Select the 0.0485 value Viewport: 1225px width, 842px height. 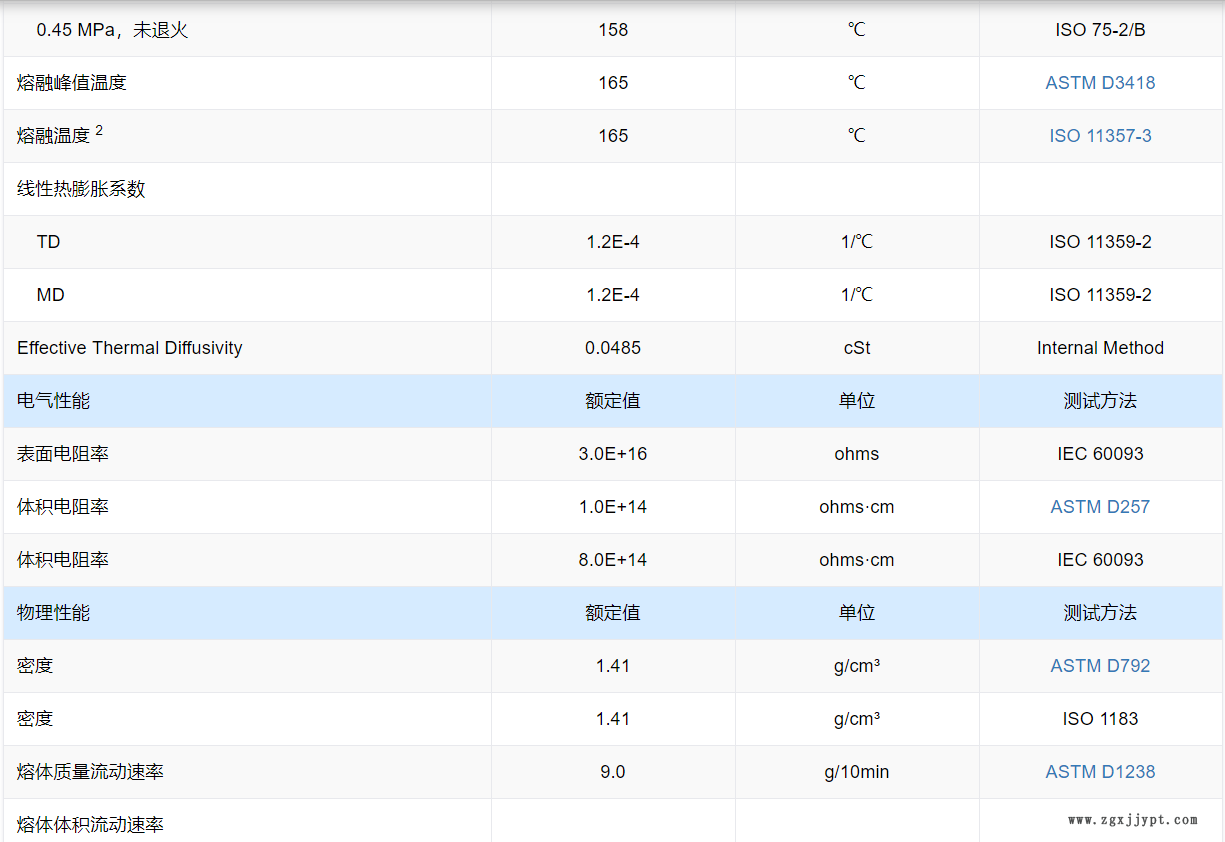pyautogui.click(x=613, y=348)
